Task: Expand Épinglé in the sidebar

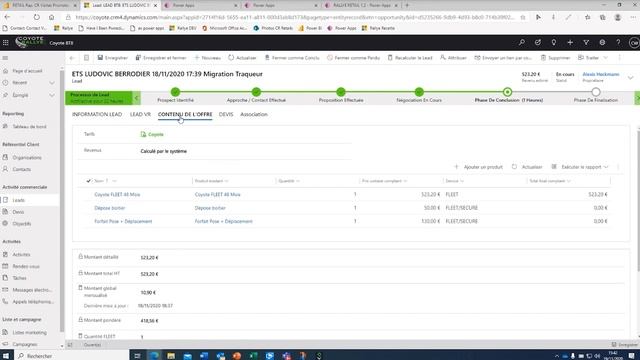Action: (x=52, y=95)
